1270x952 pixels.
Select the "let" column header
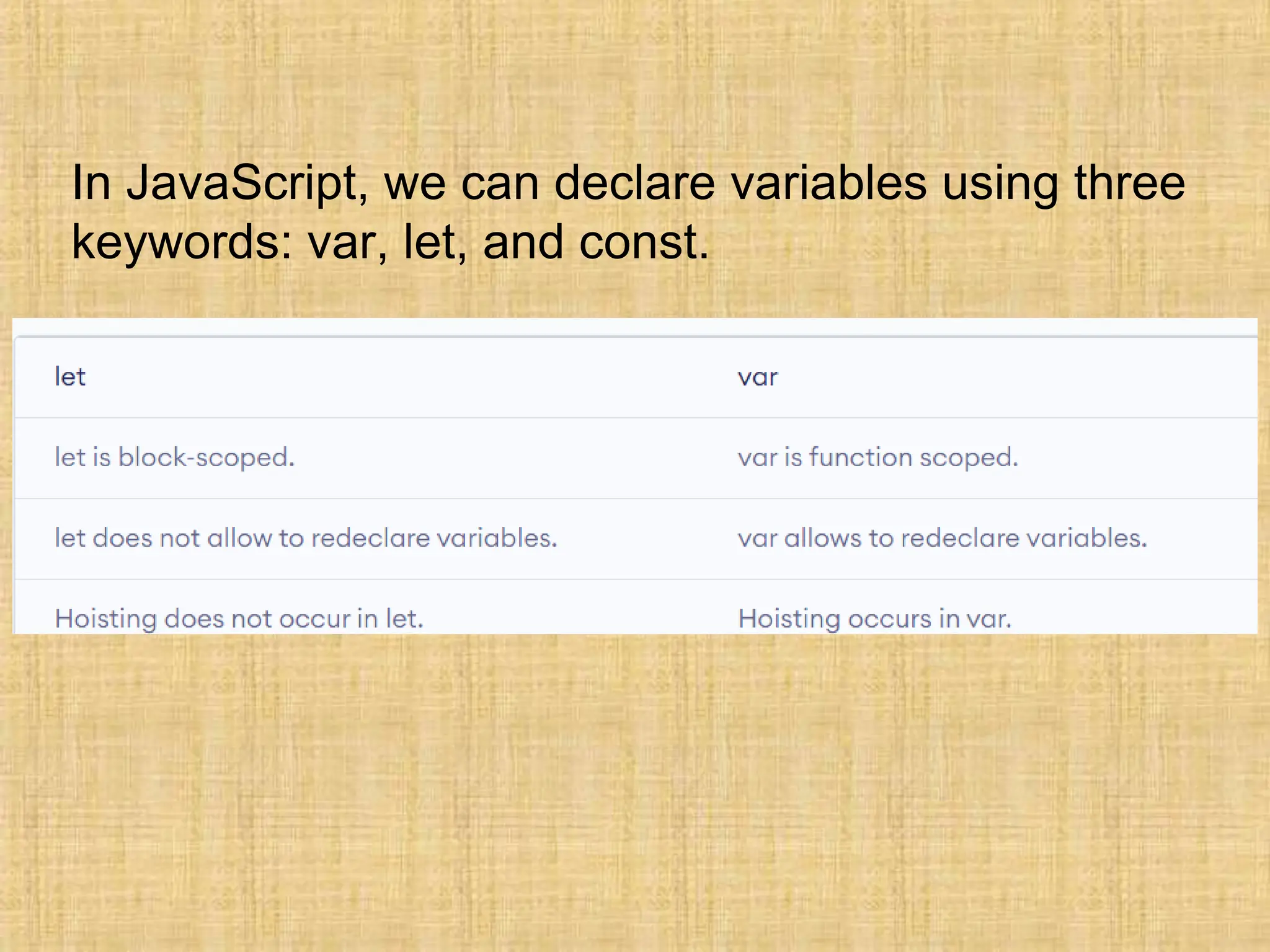[70, 377]
